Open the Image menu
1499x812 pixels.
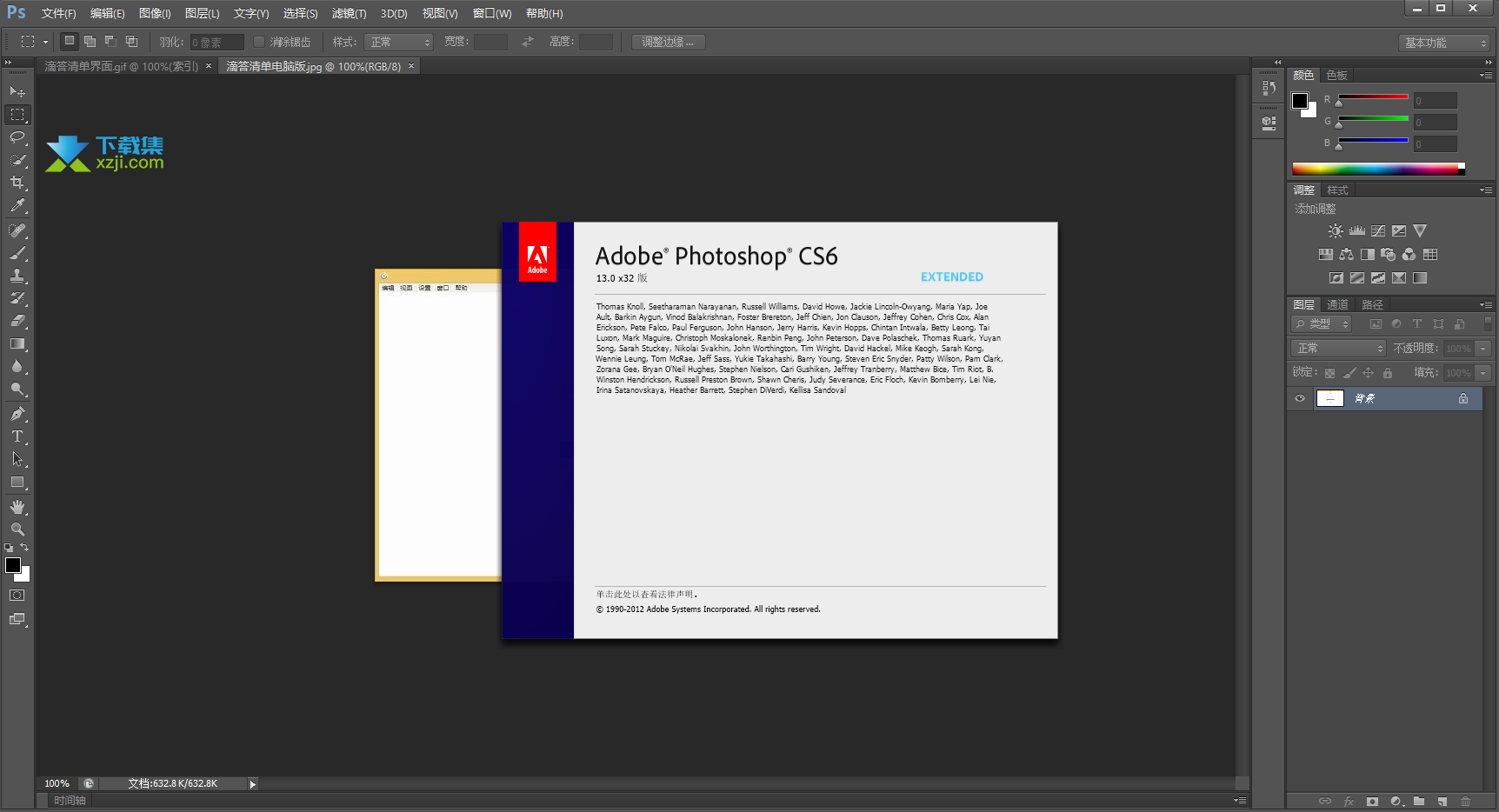155,13
